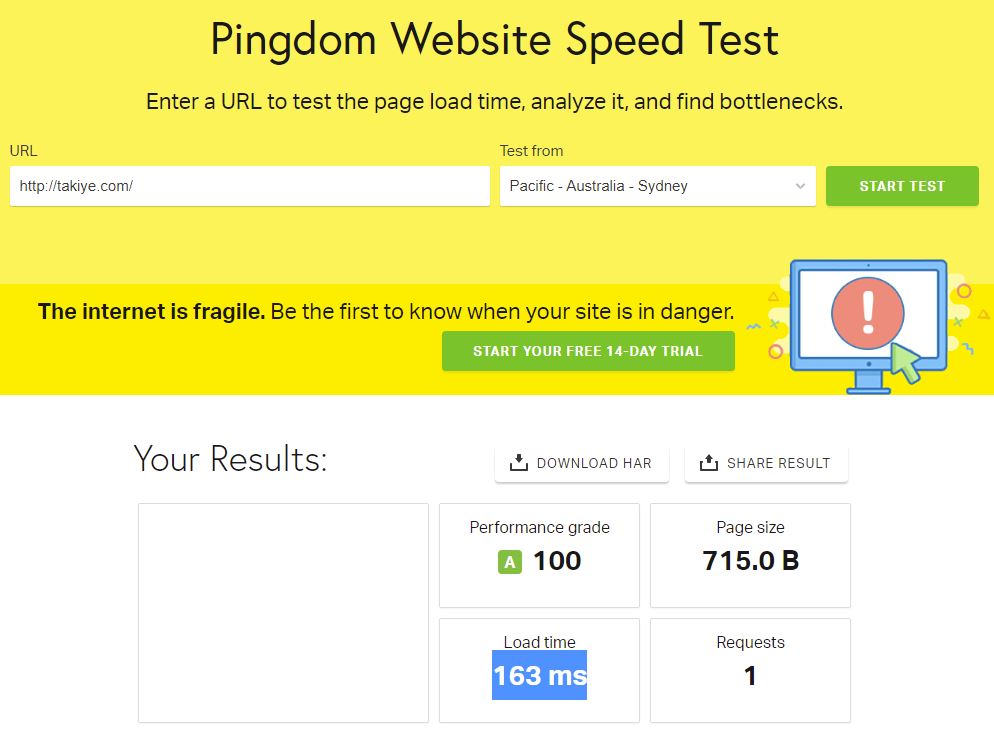Image resolution: width=994 pixels, height=746 pixels.
Task: Click the DOWNLOAD HAR button label
Action: [x=594, y=463]
